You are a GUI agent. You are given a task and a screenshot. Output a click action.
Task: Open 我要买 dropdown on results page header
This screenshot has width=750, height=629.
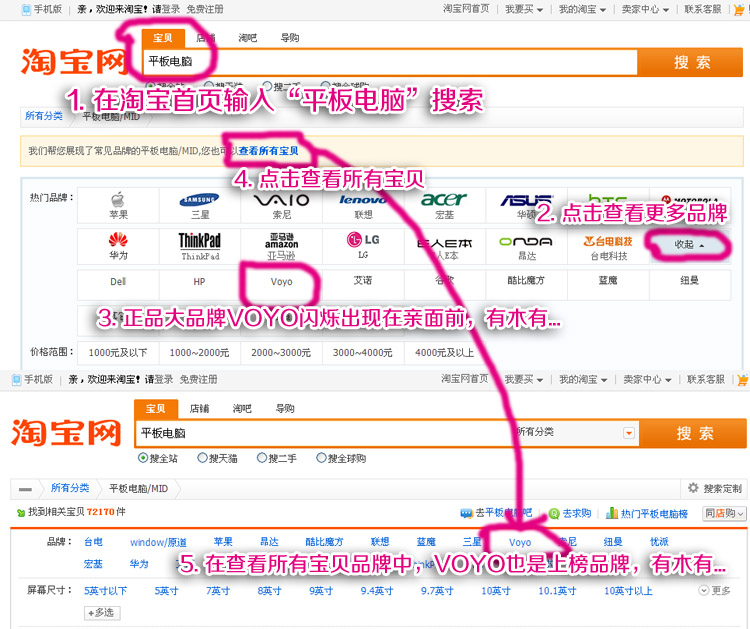(x=524, y=379)
